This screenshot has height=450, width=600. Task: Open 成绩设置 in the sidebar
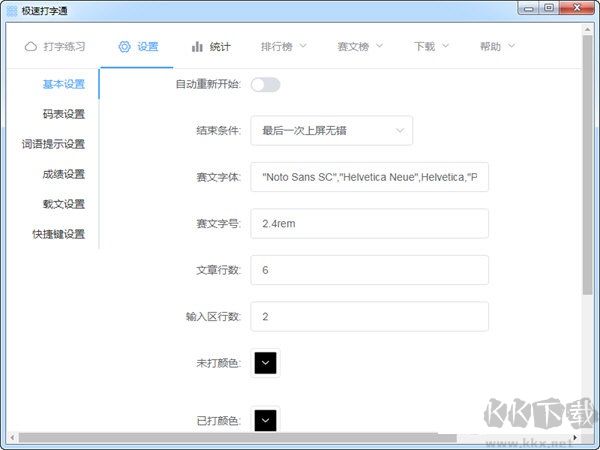pos(63,174)
